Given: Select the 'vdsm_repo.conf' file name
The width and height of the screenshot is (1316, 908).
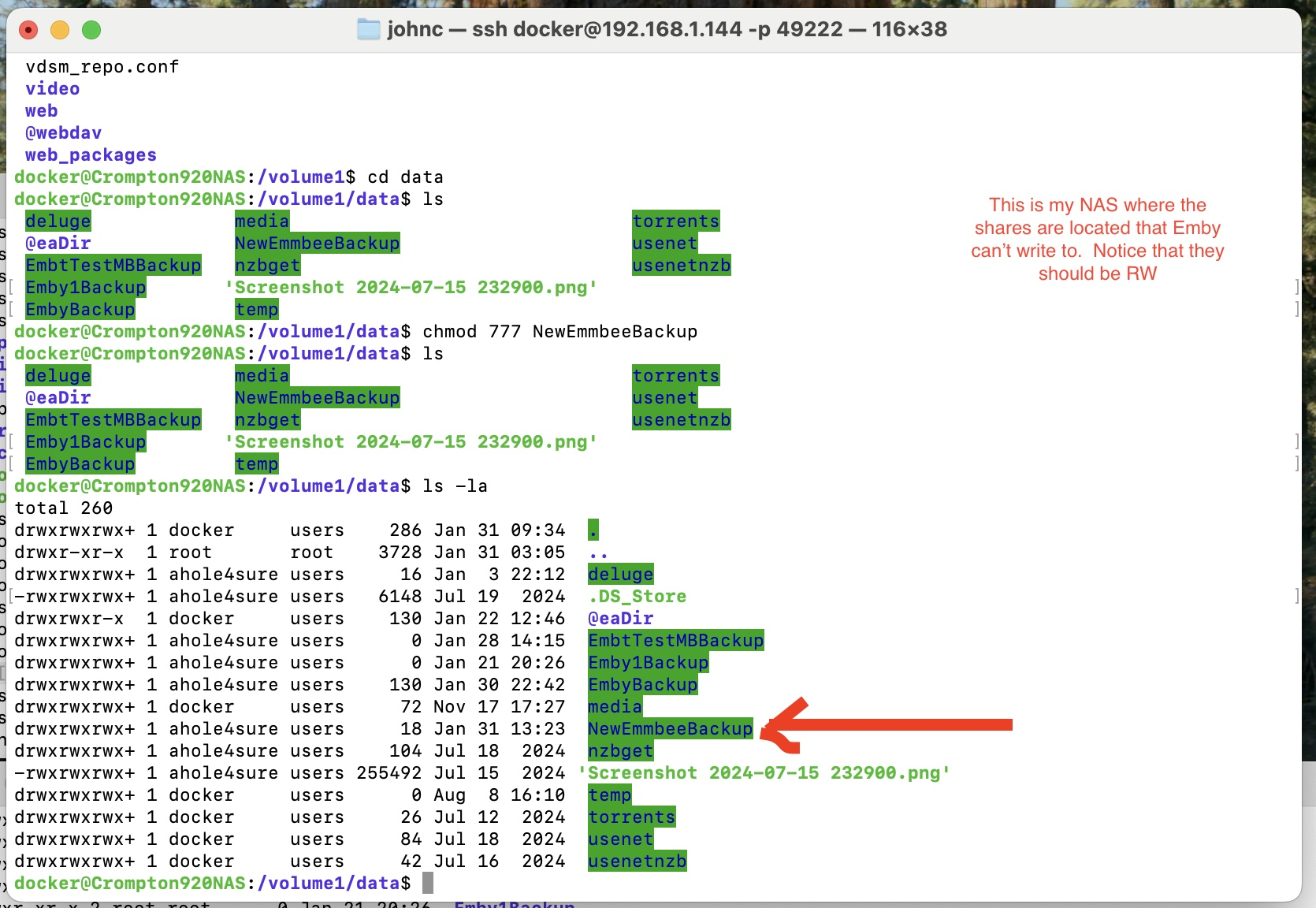Looking at the screenshot, I should [102, 67].
